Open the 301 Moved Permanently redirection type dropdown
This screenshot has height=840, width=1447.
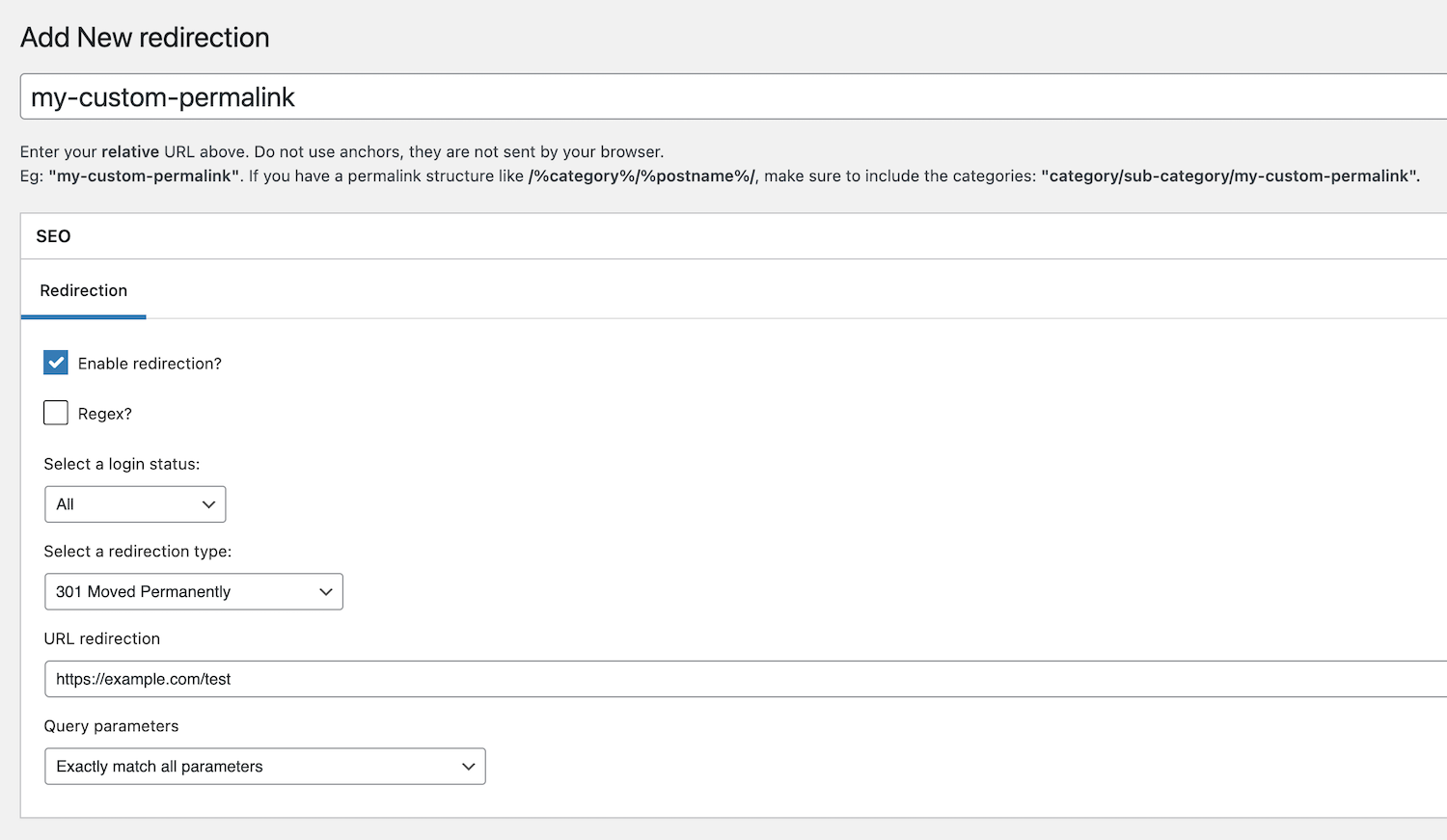(x=194, y=591)
